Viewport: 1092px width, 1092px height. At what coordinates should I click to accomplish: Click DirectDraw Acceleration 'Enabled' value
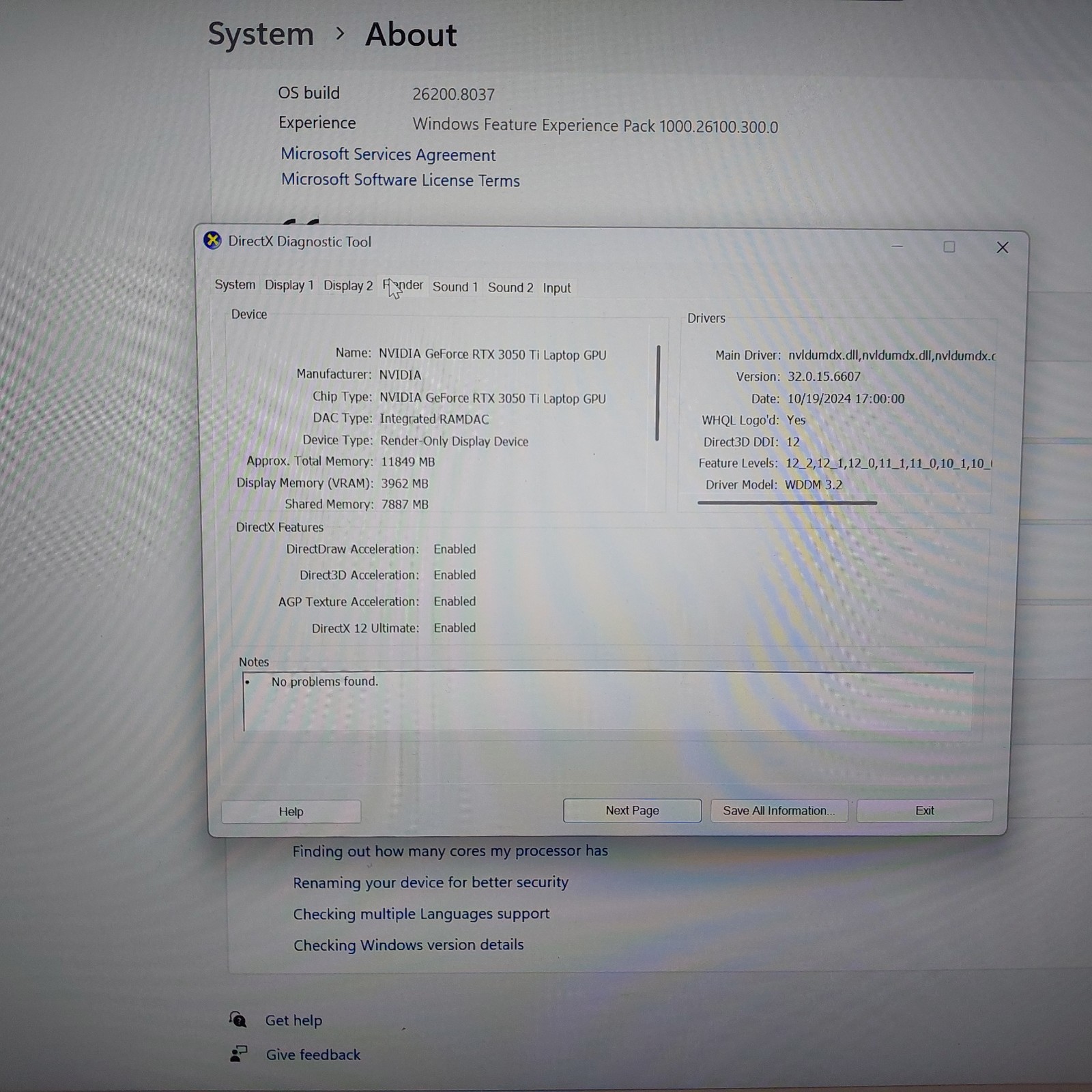tap(455, 549)
